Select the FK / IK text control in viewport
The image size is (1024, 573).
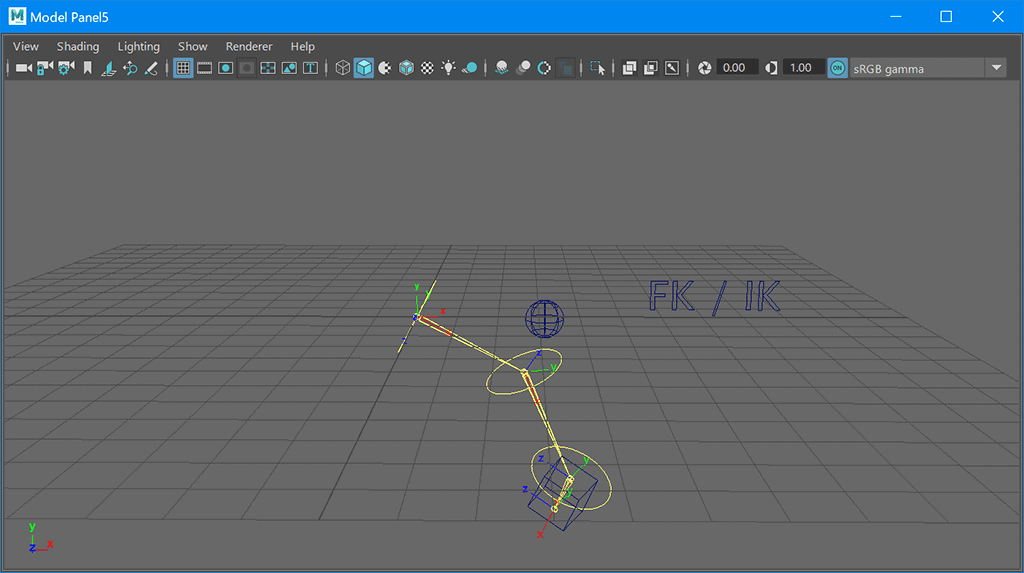714,297
